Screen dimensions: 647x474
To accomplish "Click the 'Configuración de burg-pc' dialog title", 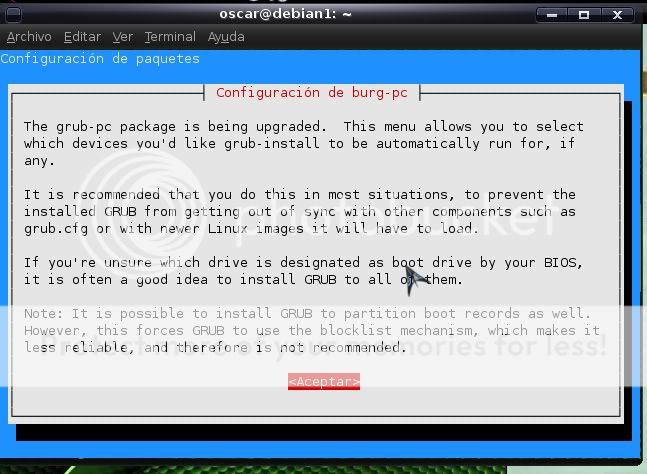I will (x=312, y=93).
